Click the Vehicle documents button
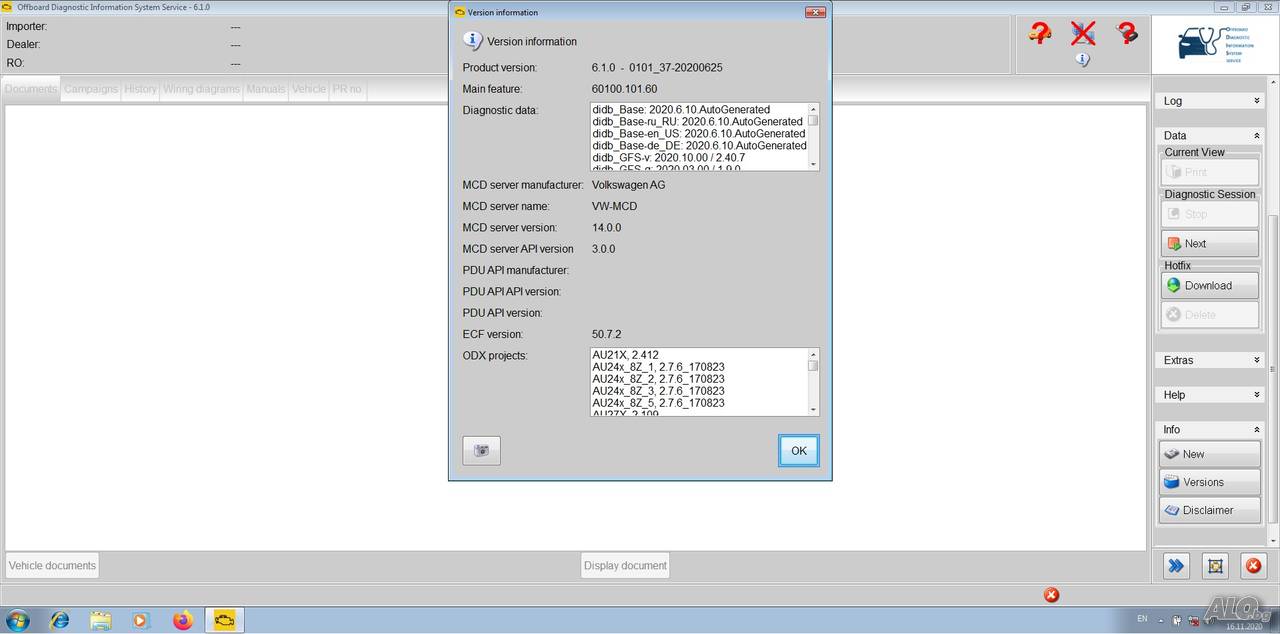The image size is (1280, 634). point(52,566)
